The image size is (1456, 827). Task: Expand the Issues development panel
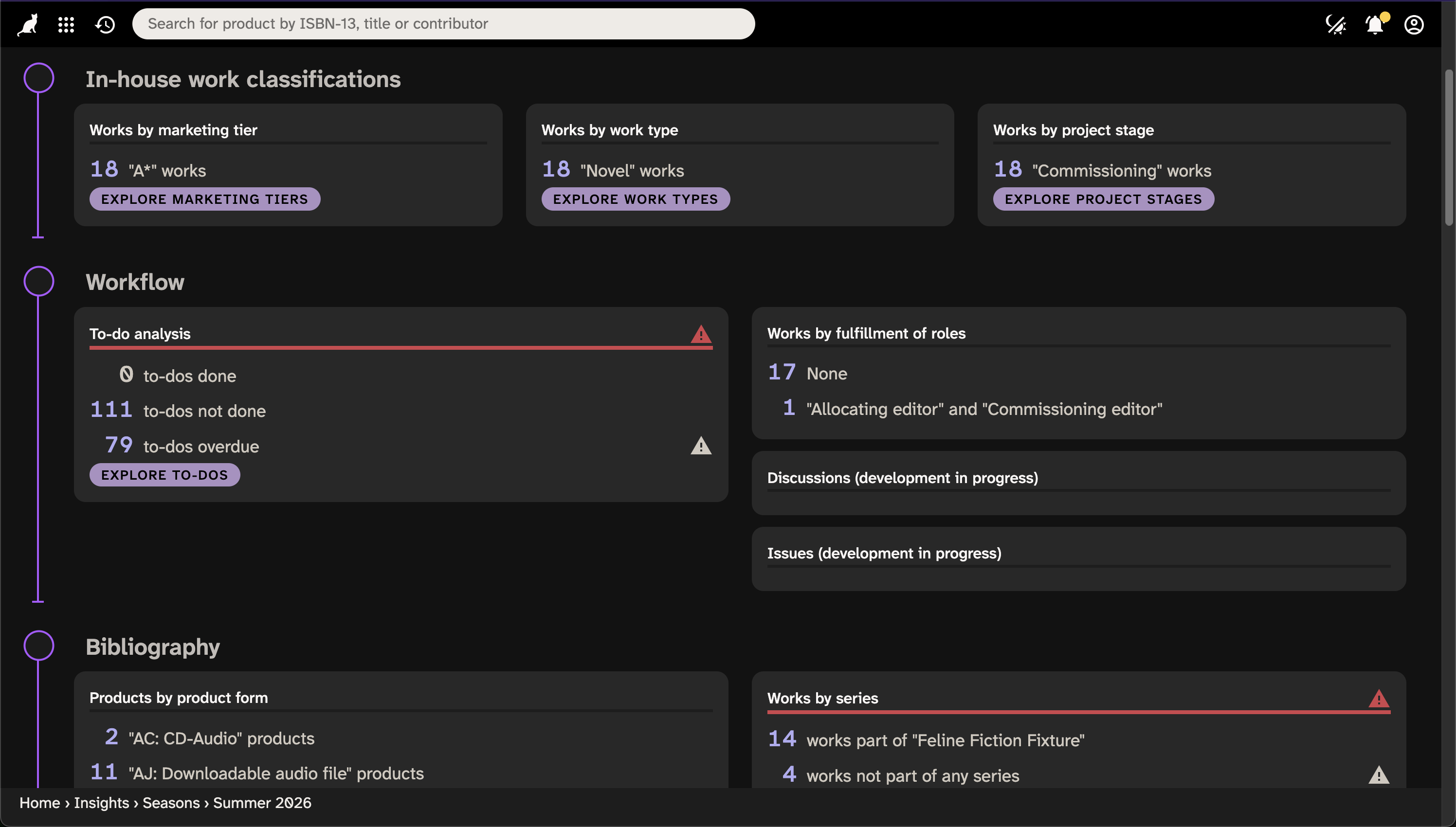1078,558
